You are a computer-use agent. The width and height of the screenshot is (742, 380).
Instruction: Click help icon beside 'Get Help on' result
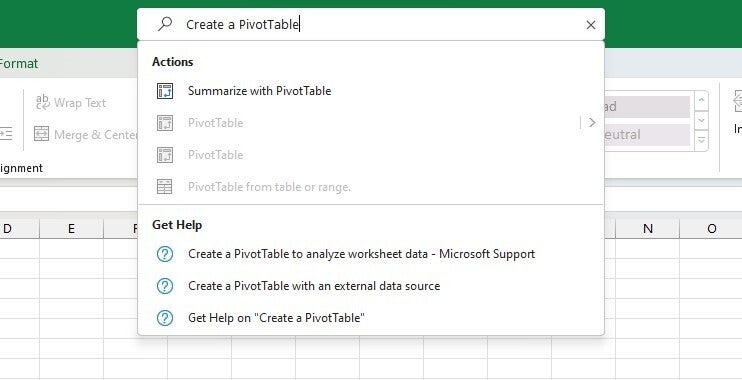tap(165, 318)
